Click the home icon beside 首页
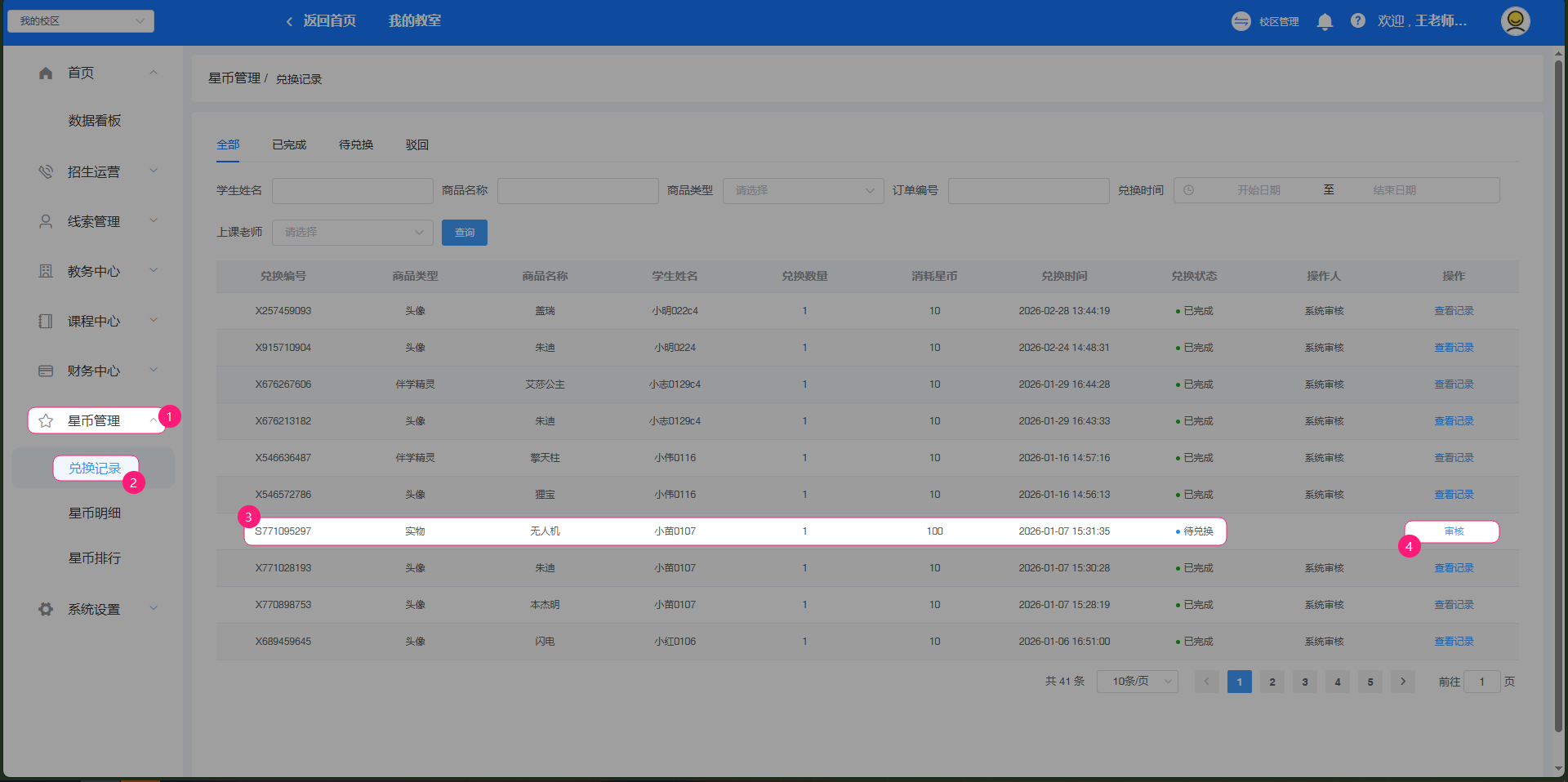Screen dimensions: 1568x782 (46, 73)
